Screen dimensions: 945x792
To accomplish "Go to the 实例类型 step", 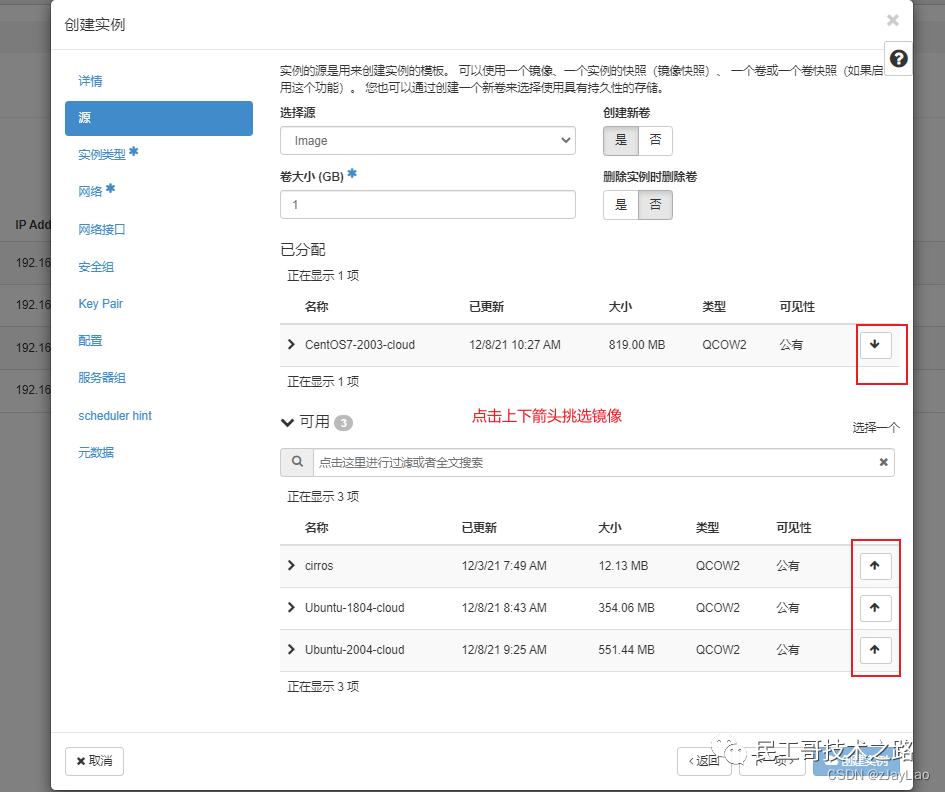I will 102,154.
